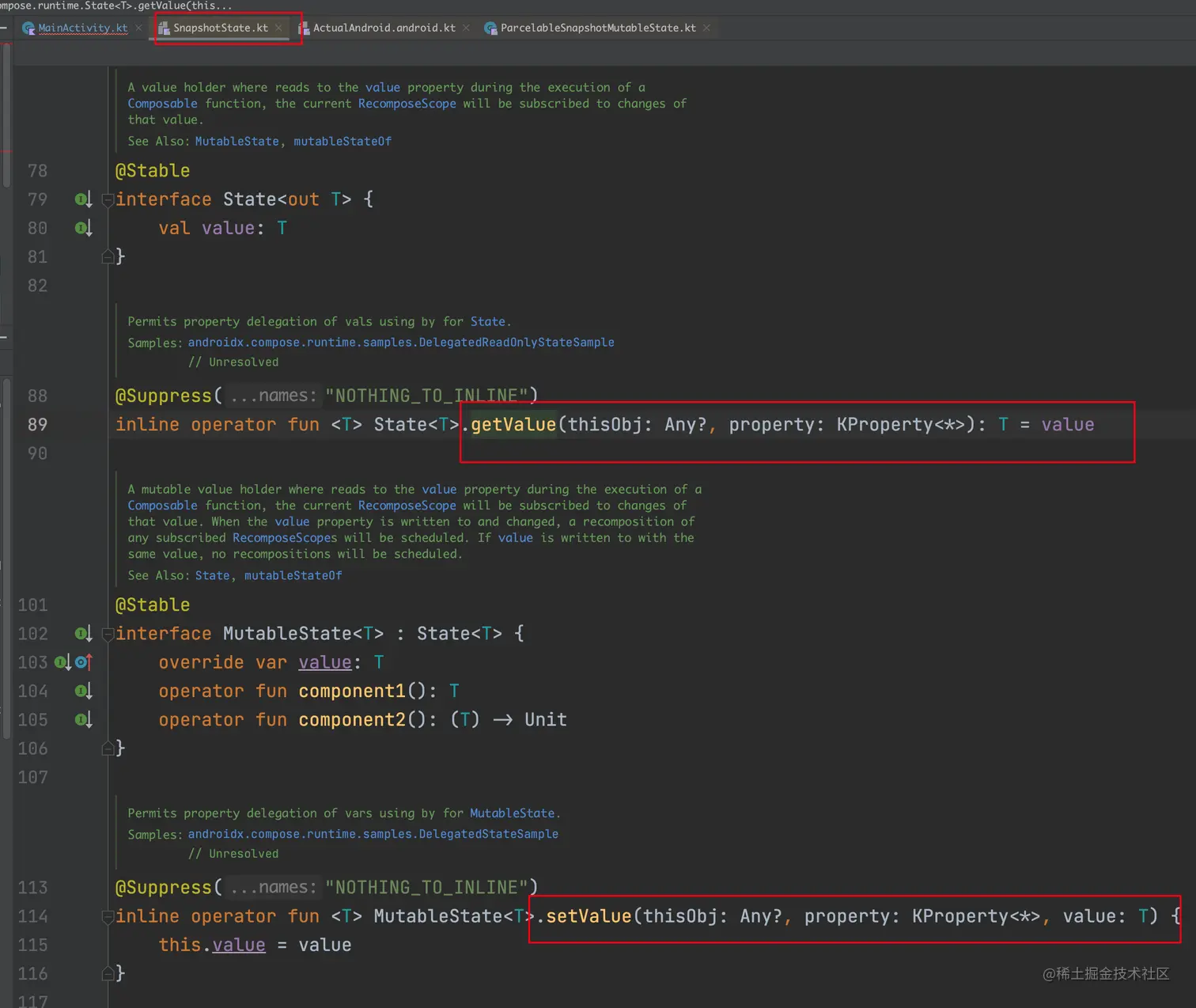Collapse MutableState end fold at line 106
Screen dimensions: 1196x1008
(x=108, y=748)
